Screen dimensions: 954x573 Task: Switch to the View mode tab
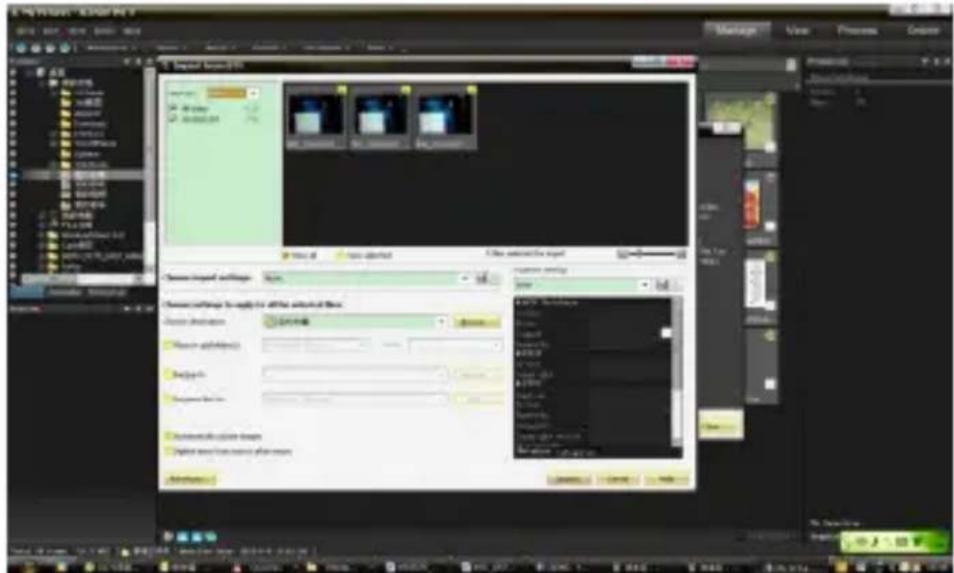tap(797, 31)
